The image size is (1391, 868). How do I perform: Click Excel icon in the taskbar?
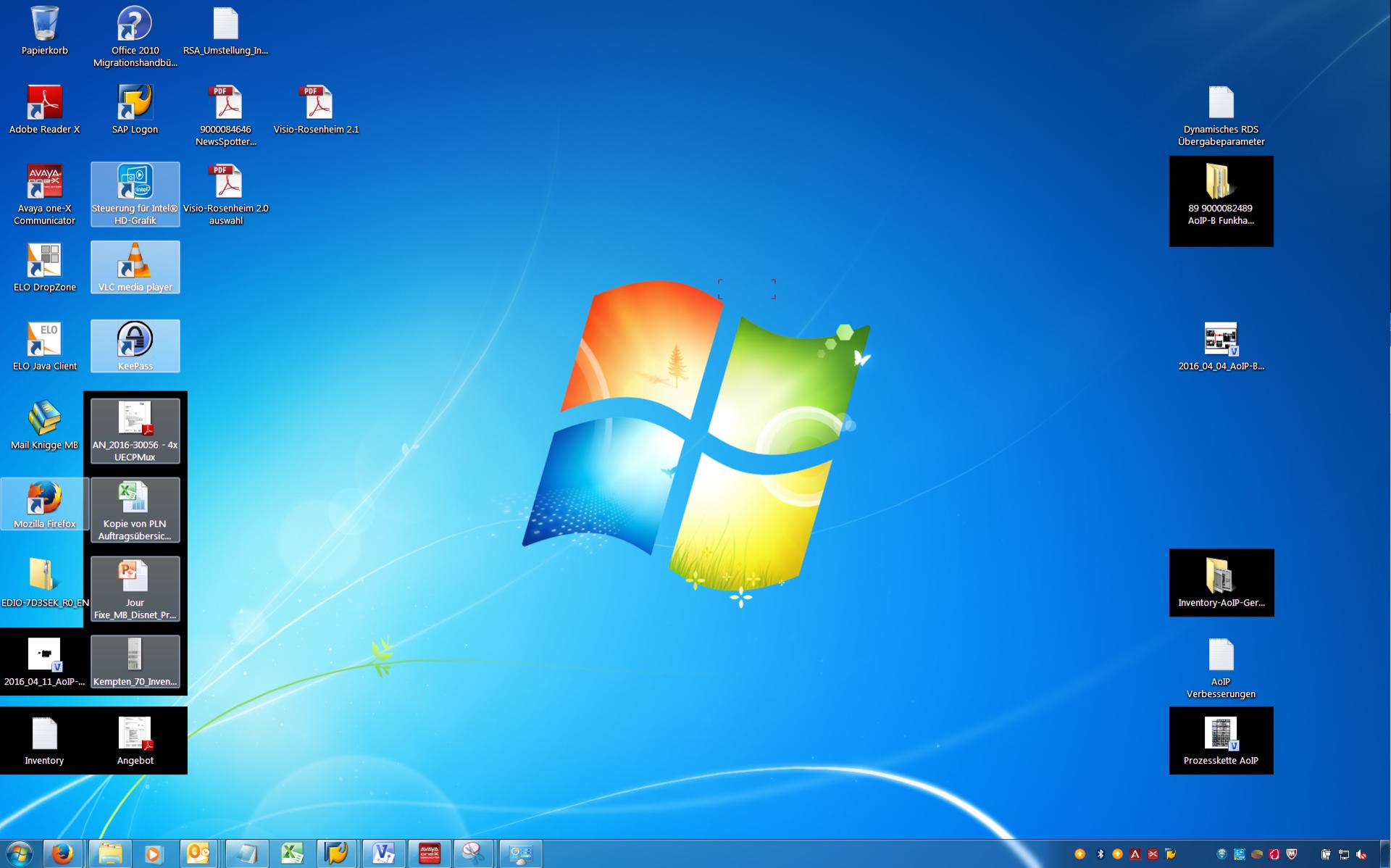(291, 854)
